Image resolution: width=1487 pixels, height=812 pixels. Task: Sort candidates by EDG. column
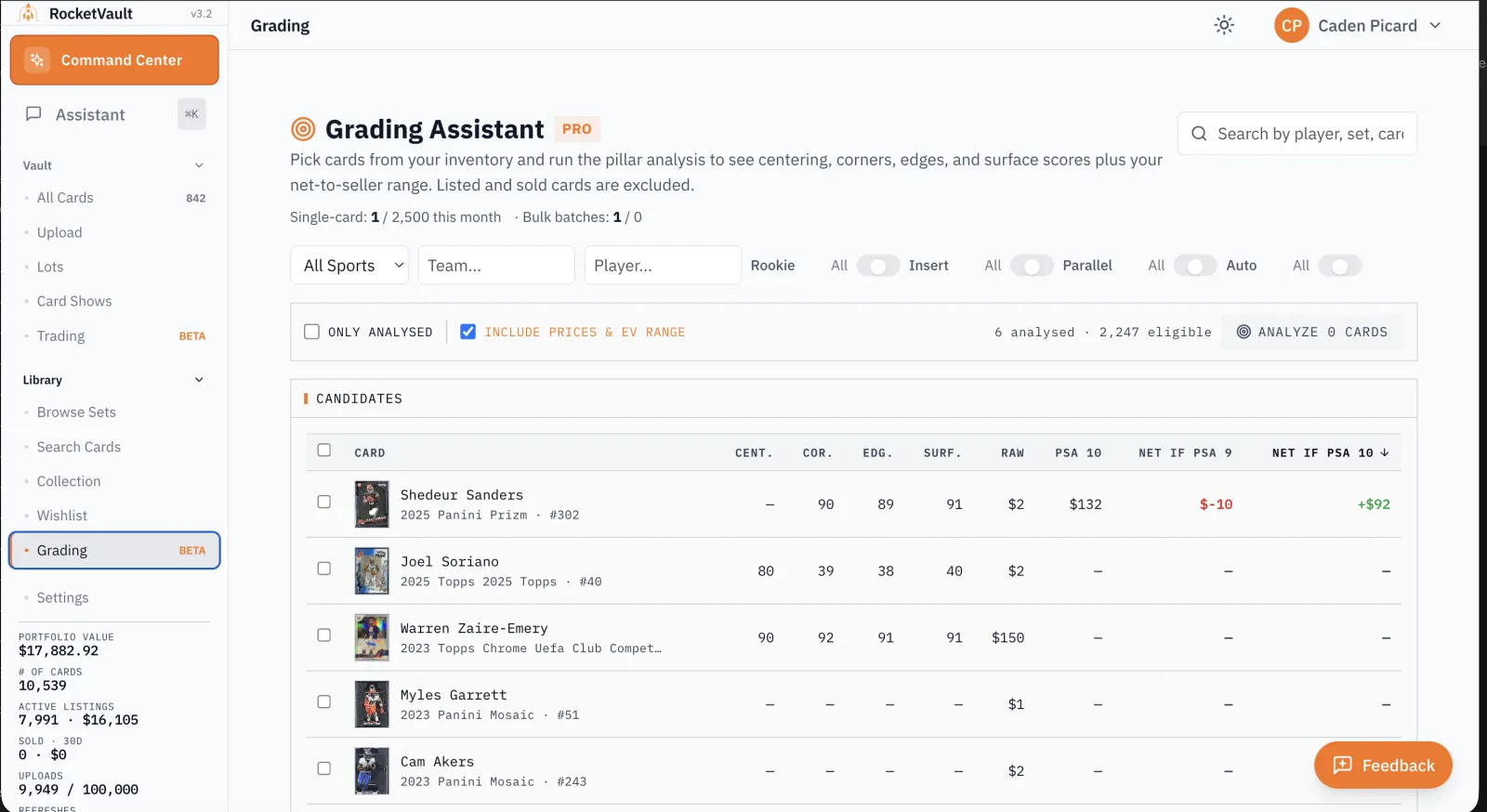click(877, 453)
